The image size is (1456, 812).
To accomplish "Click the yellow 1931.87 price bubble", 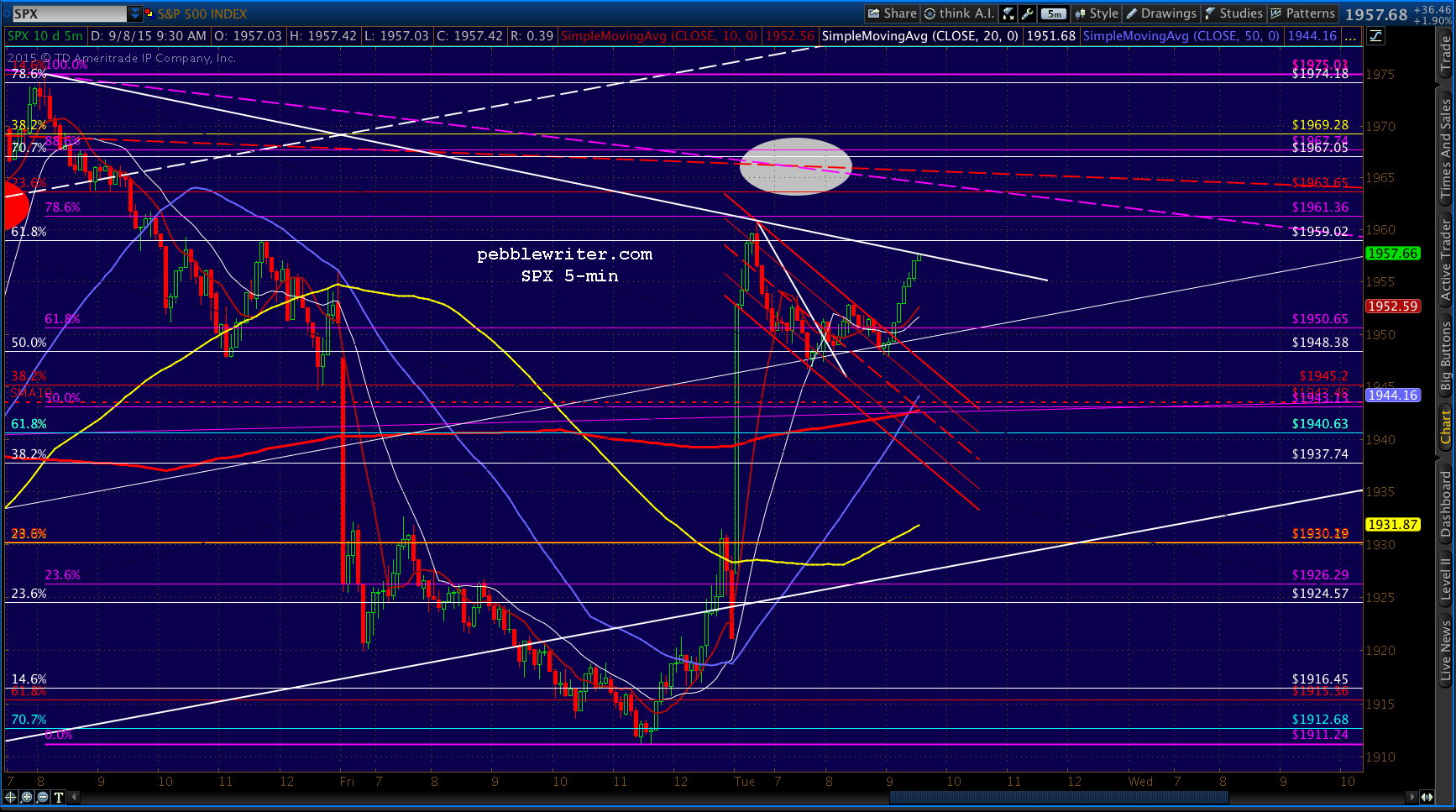I will [x=1393, y=525].
